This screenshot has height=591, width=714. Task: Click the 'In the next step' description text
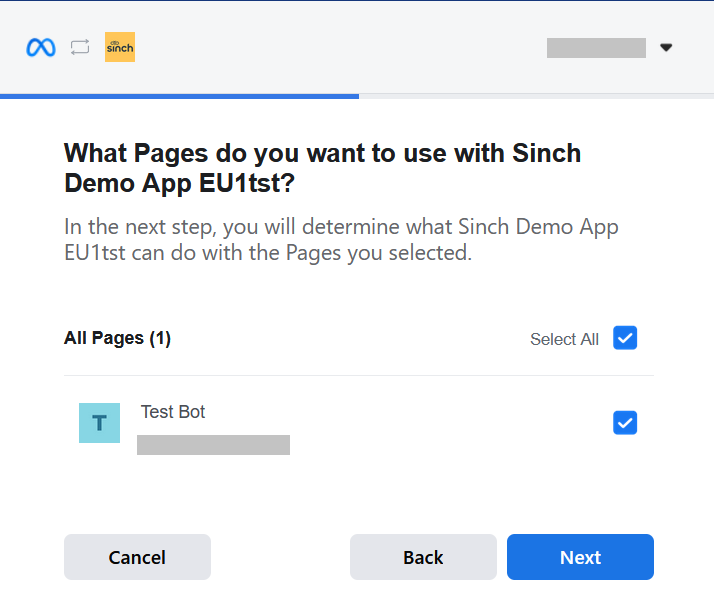(341, 239)
